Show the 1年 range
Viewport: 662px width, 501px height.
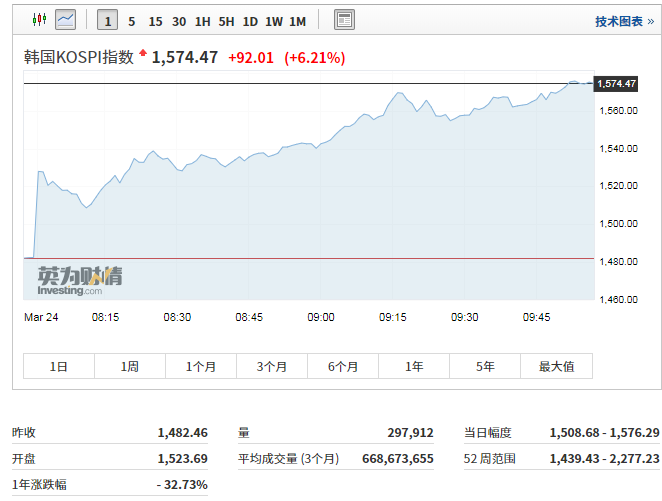pos(414,367)
